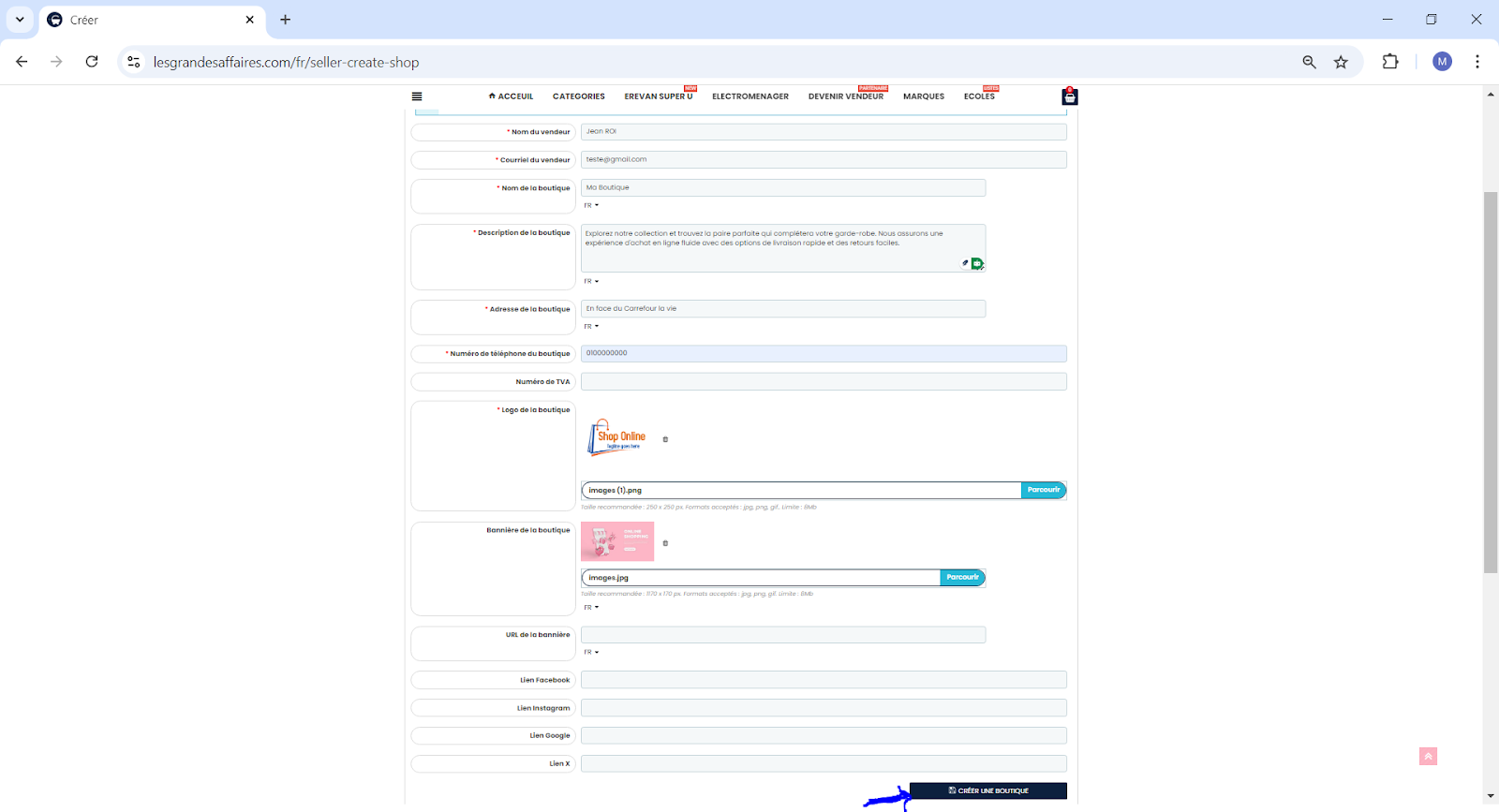The width and height of the screenshot is (1499, 812).
Task: Click the Nom du vendeur field
Action: click(x=824, y=131)
